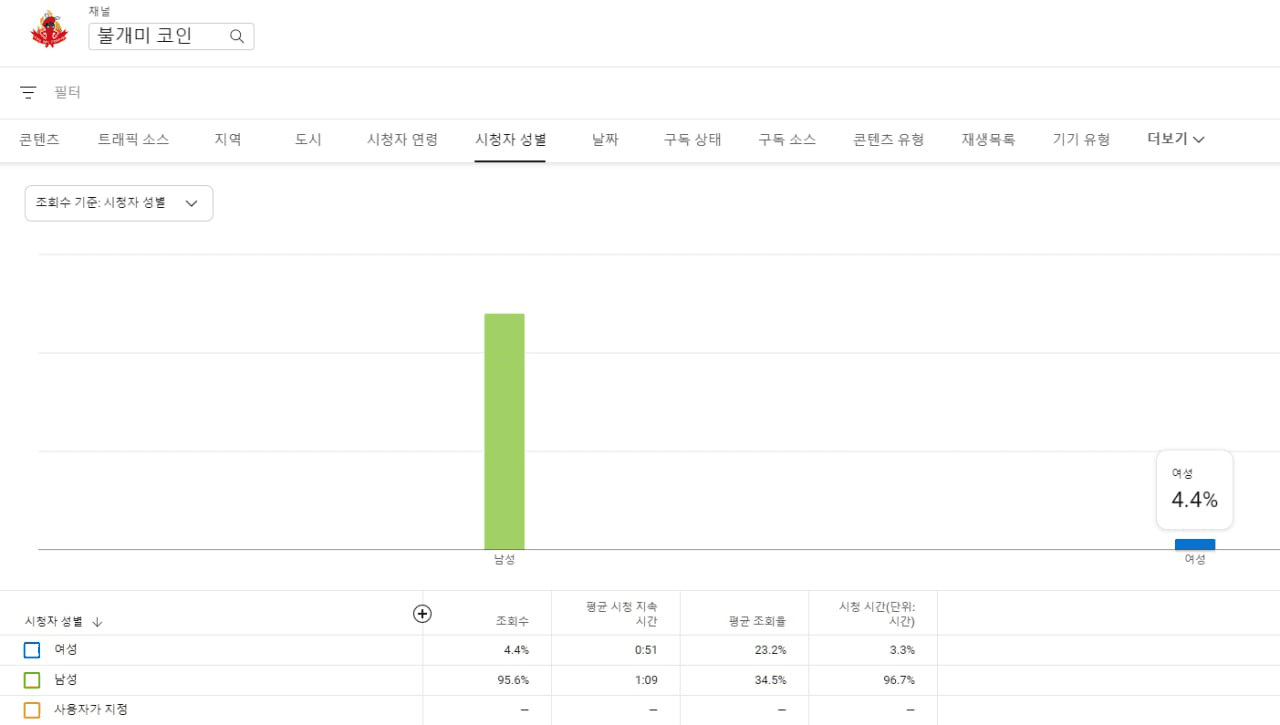
Task: Open the 조회수 기준: 시청자 성별 dropdown
Action: [x=119, y=203]
